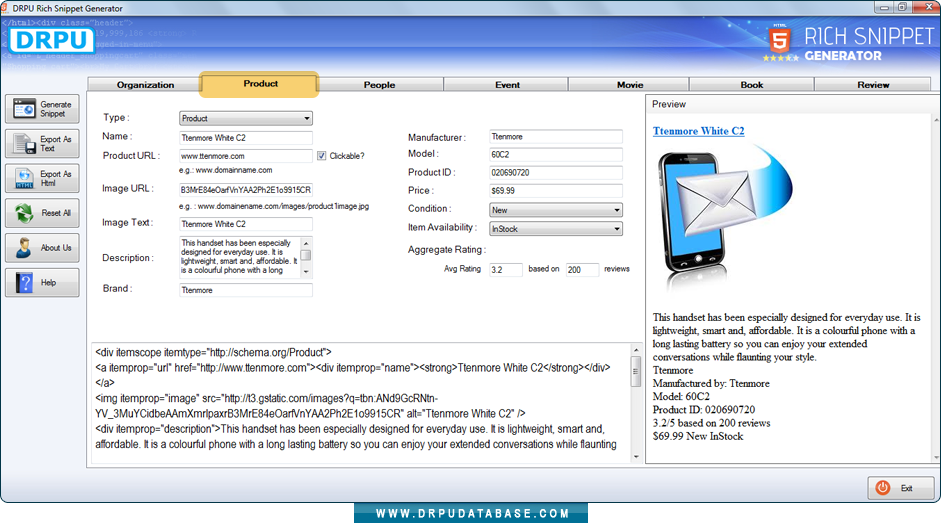941x523 pixels.
Task: Click the Avg Rating field
Action: [x=505, y=270]
